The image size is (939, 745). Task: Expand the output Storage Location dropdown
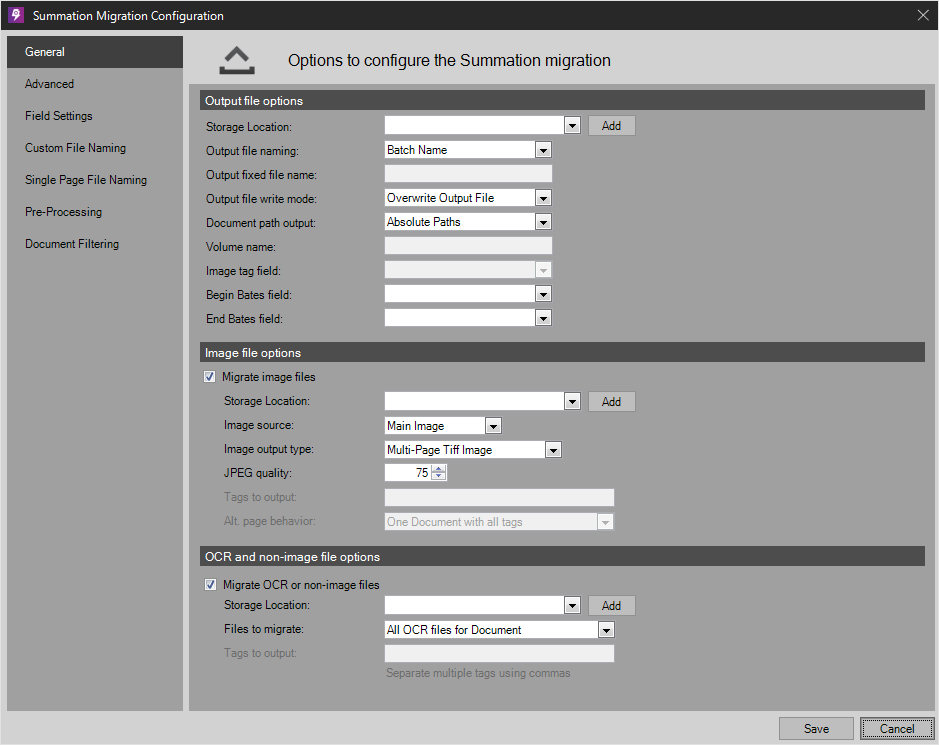573,126
